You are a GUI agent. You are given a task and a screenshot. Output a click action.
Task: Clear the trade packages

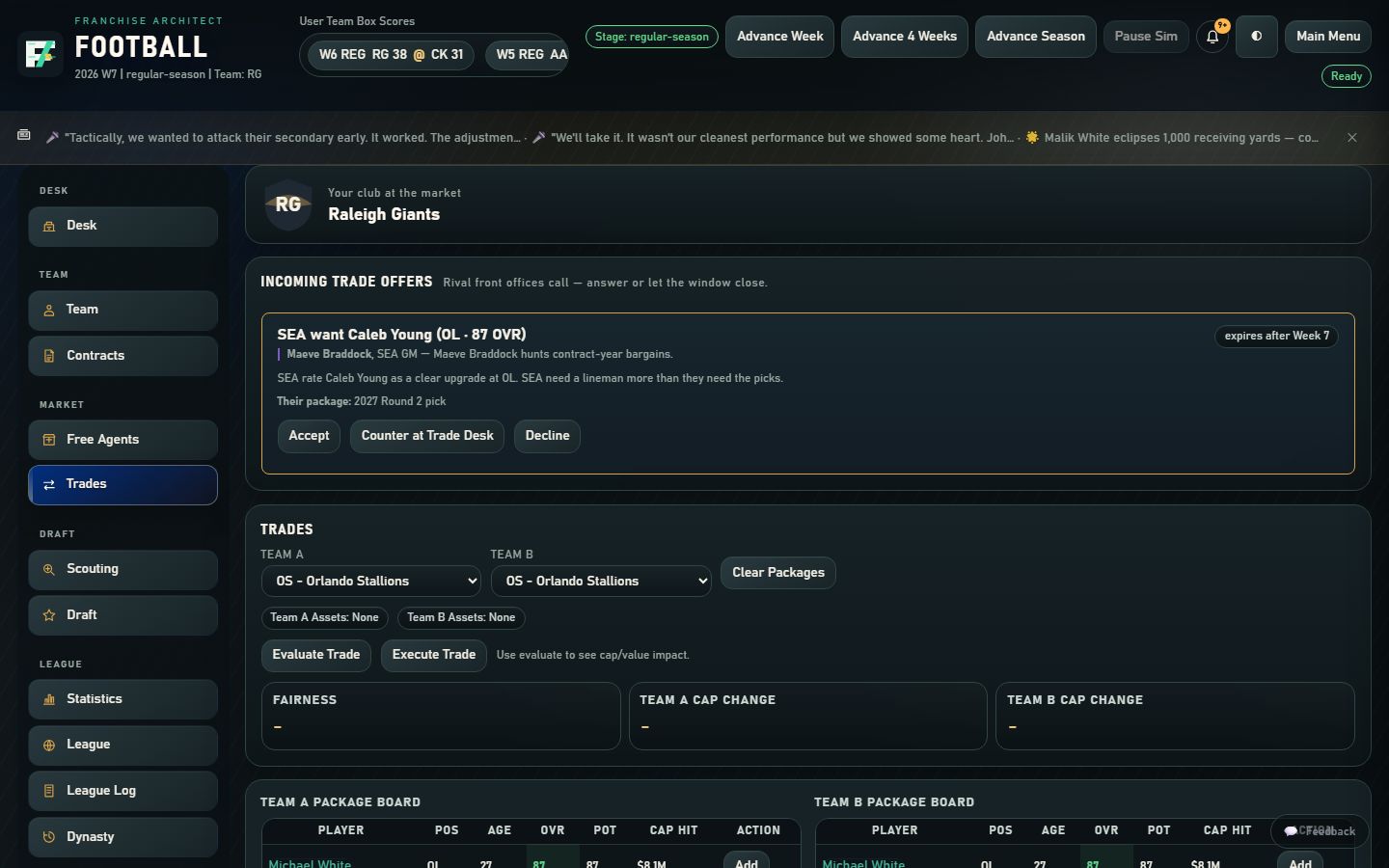point(778,573)
